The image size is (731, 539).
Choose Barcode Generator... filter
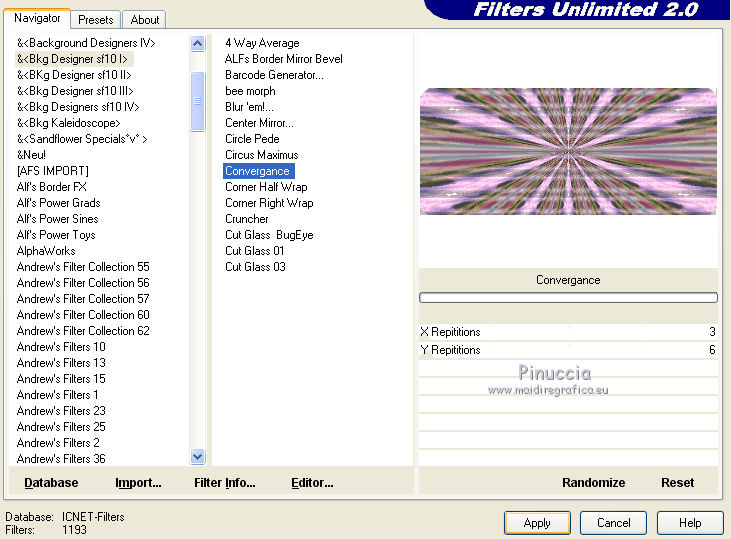tap(274, 75)
